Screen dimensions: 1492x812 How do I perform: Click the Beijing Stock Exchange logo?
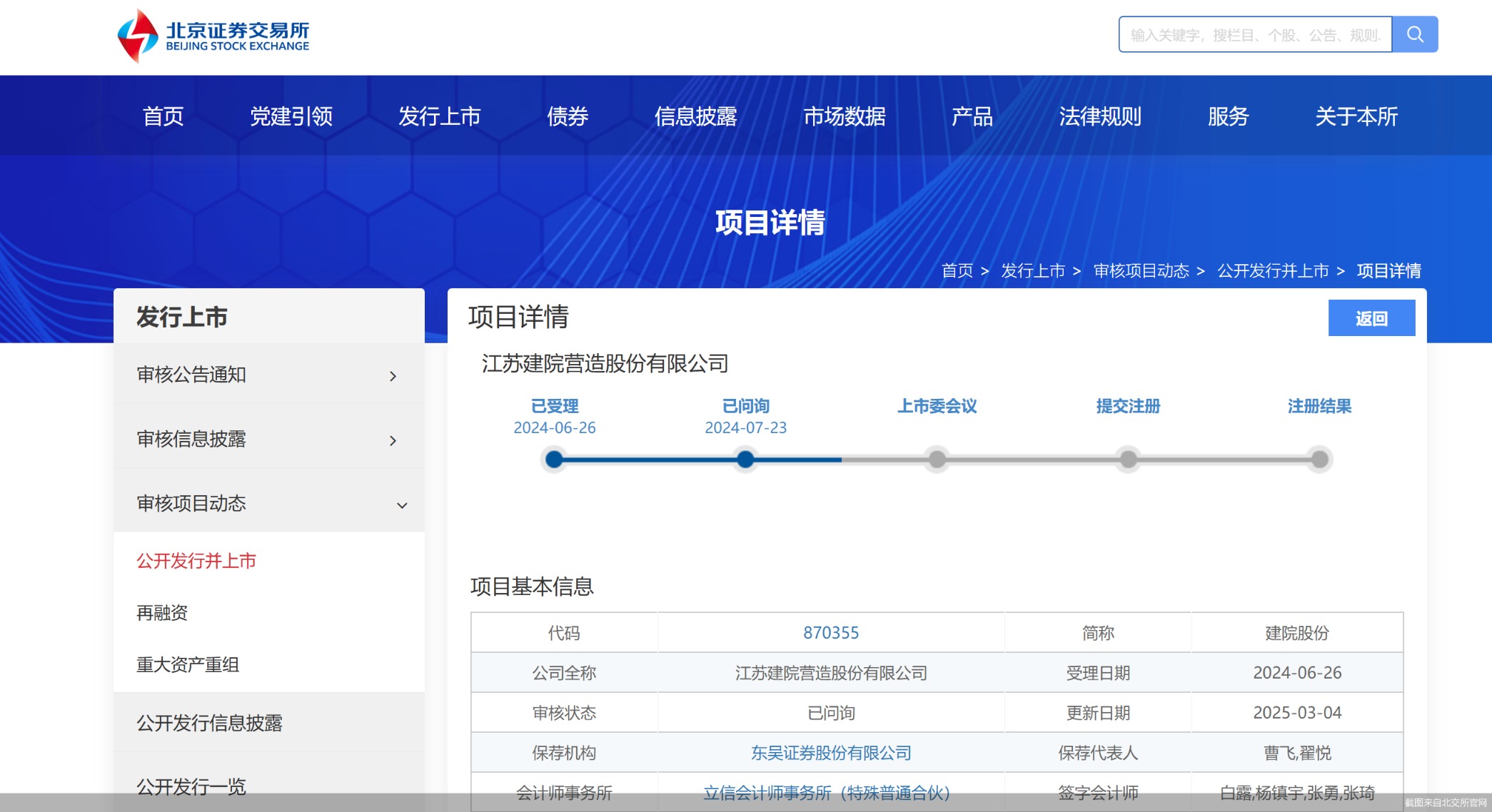click(213, 35)
